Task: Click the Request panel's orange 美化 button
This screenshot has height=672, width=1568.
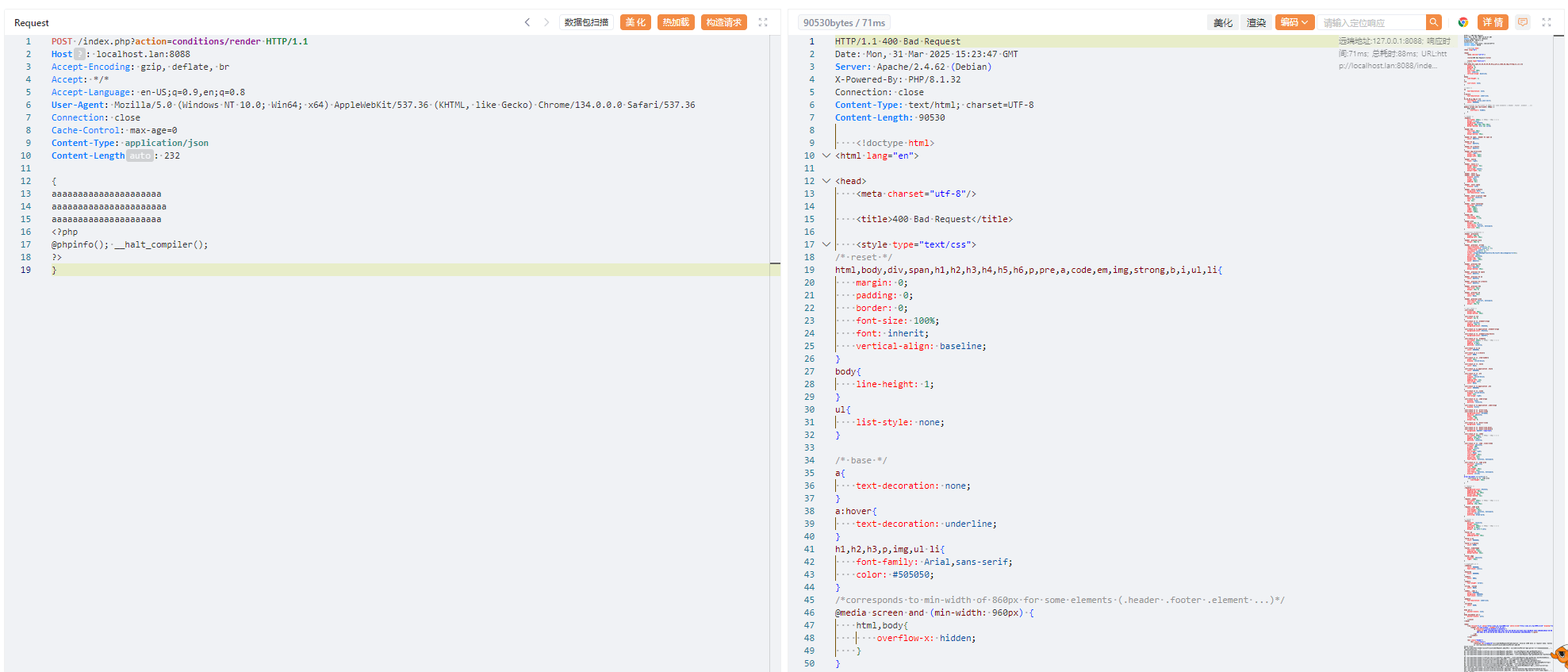Action: 635,22
